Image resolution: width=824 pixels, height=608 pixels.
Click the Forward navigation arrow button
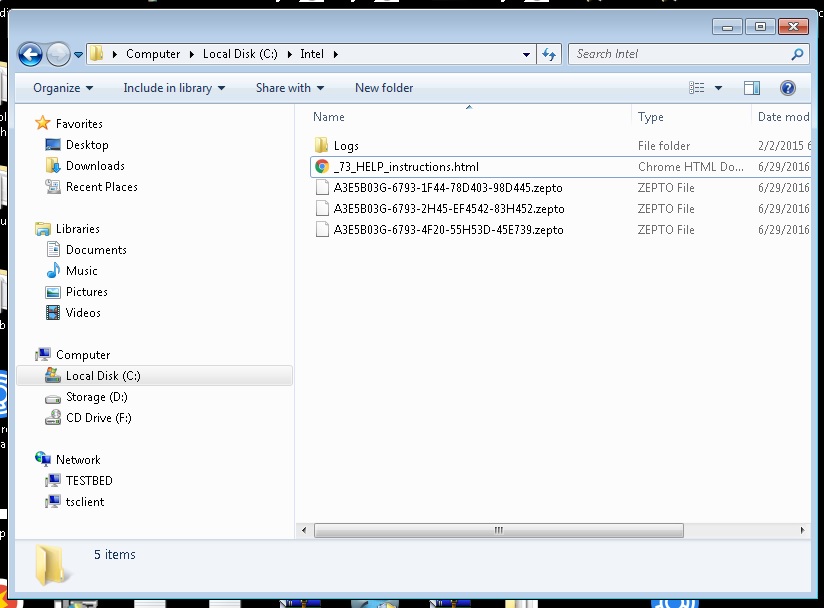pyautogui.click(x=58, y=54)
